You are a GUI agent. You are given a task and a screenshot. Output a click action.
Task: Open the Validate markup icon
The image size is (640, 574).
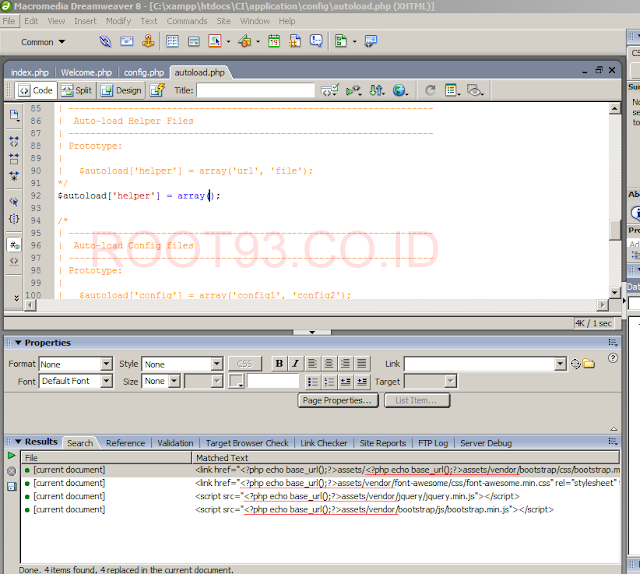[x=353, y=90]
